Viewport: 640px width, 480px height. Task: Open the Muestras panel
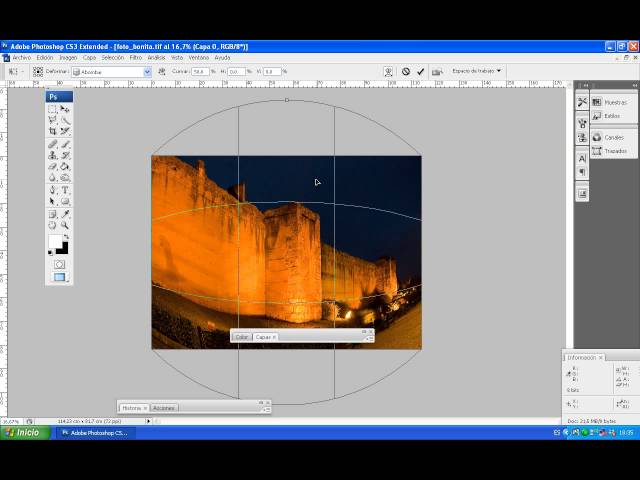(614, 102)
